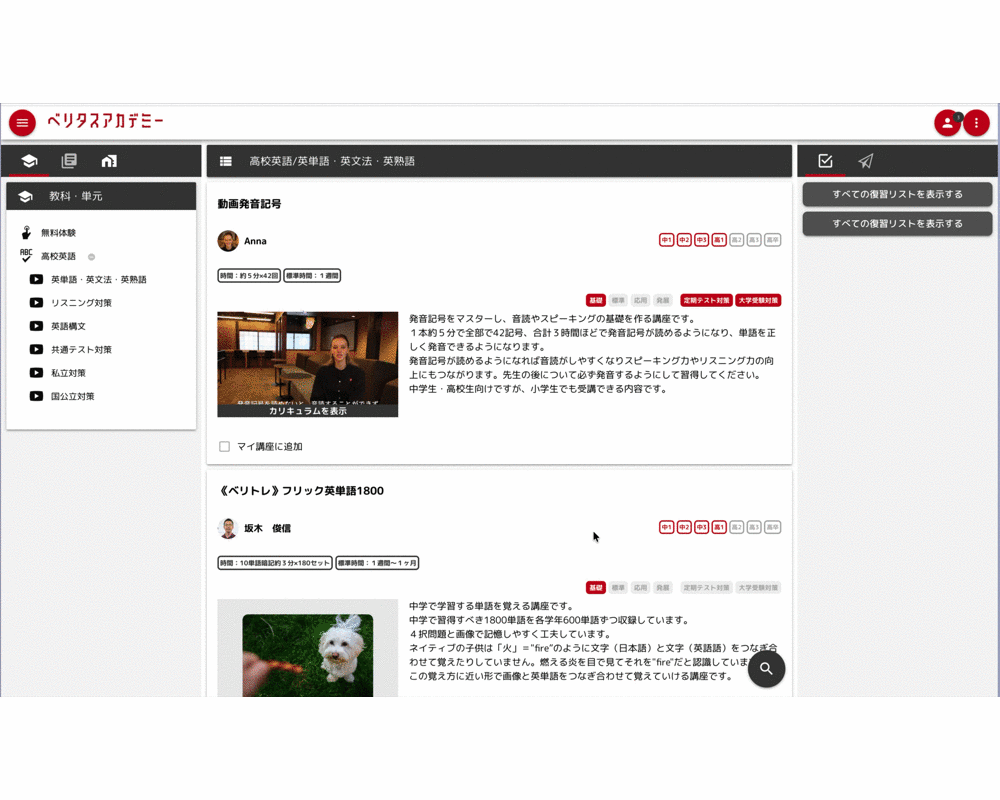
Task: Open the three-dot more options menu
Action: click(x=976, y=123)
